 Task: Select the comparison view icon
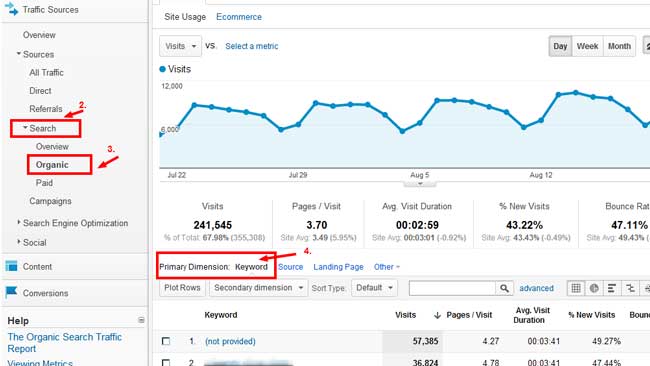click(x=630, y=288)
